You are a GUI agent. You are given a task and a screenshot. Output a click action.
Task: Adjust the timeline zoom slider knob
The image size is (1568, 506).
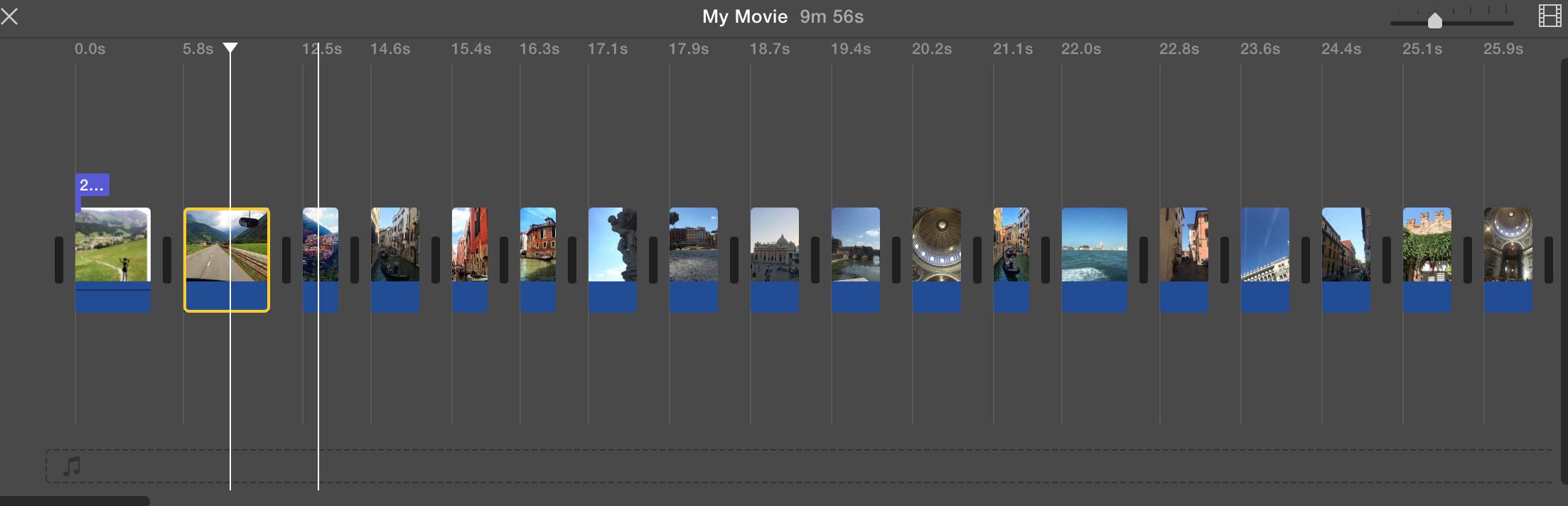click(x=1435, y=21)
